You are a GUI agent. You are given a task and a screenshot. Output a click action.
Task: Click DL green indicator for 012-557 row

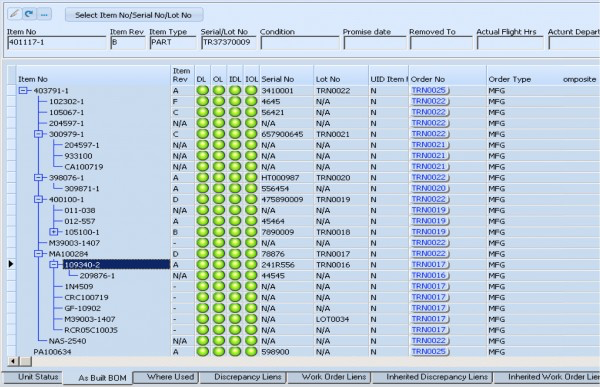(202, 221)
